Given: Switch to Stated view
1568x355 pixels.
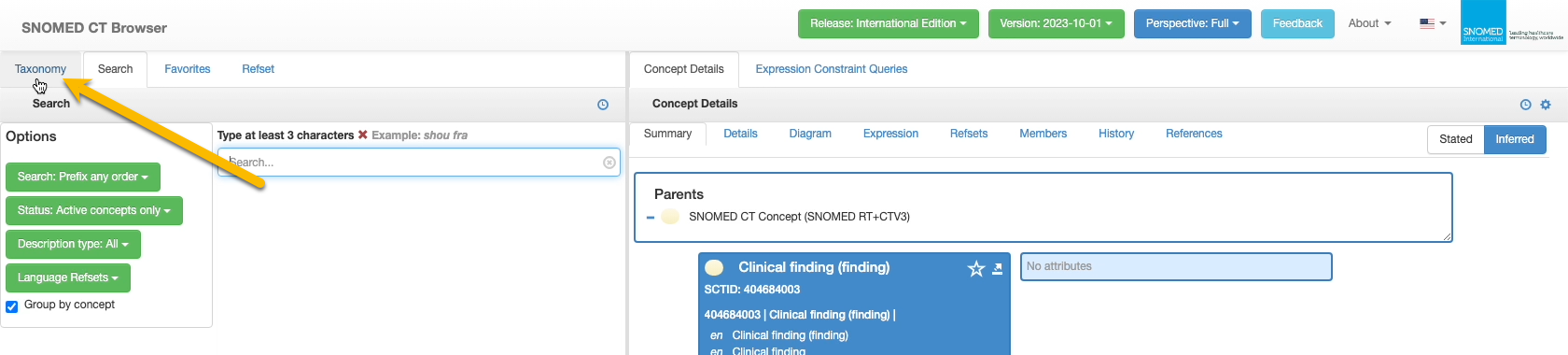Looking at the screenshot, I should (x=1455, y=139).
